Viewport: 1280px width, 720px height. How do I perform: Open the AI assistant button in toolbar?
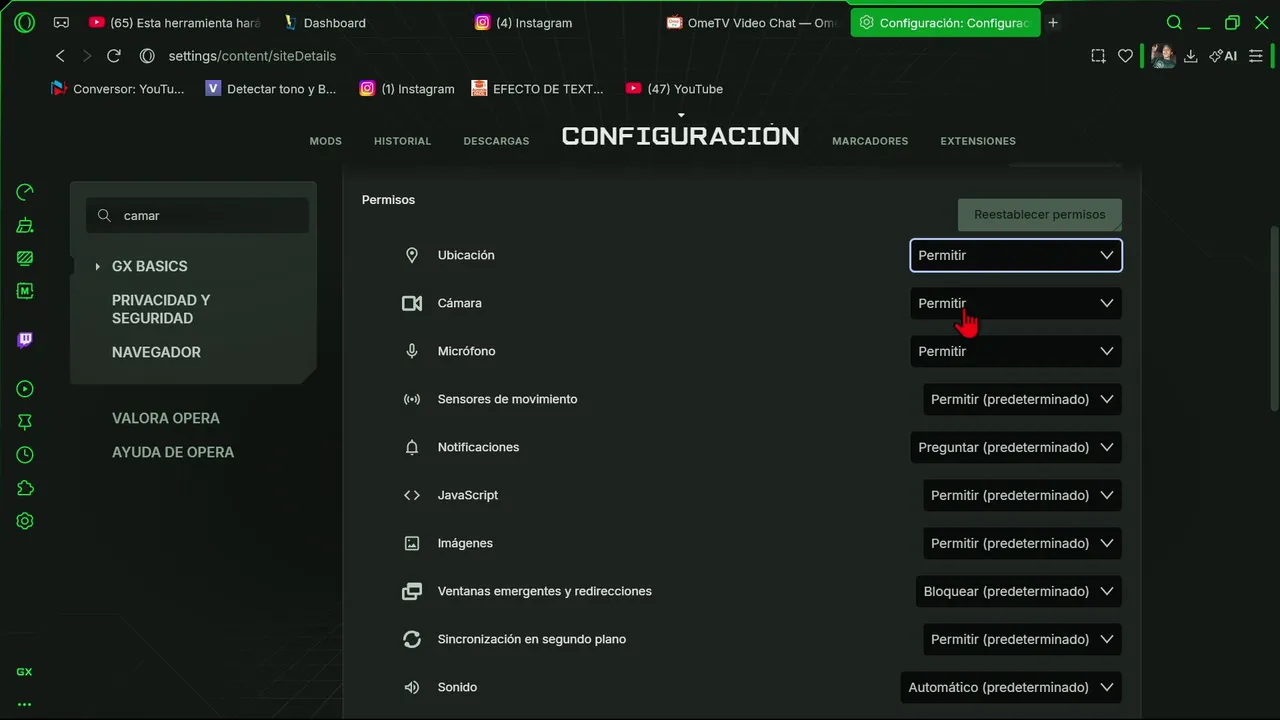click(1223, 56)
